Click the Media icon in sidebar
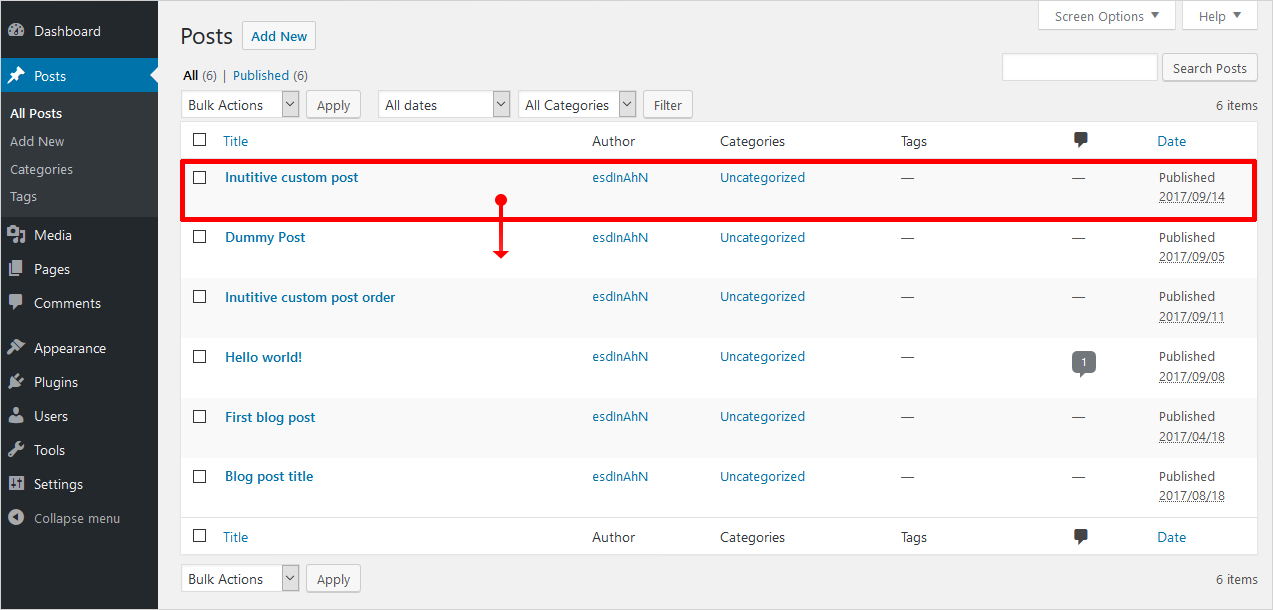1273x610 pixels. coord(16,235)
